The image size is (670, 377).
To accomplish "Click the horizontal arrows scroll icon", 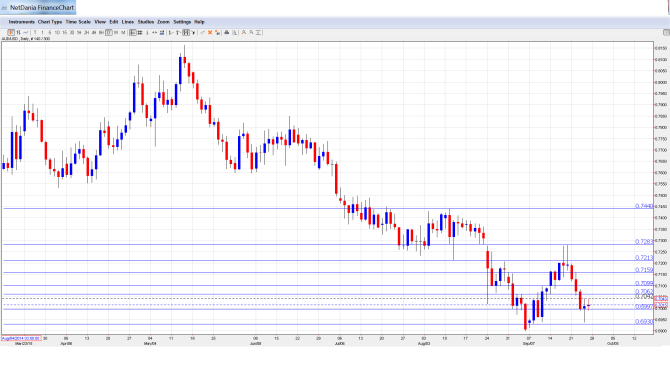I will [x=154, y=32].
